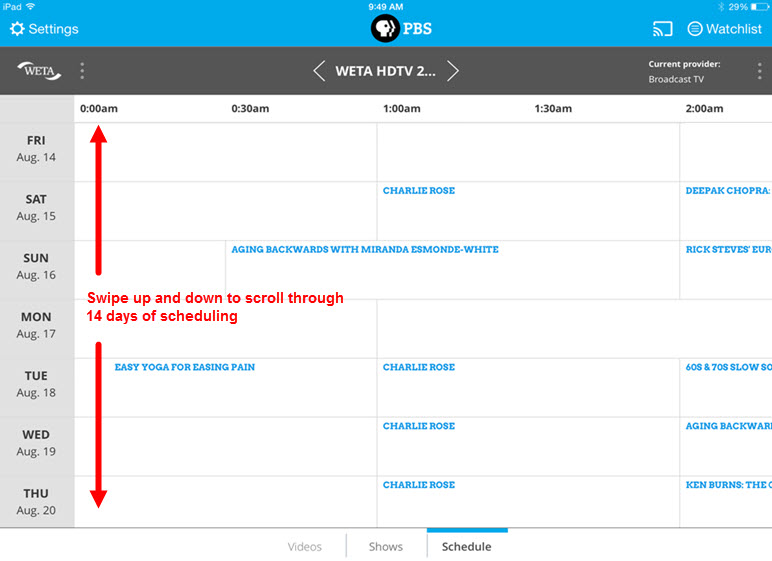Open Easy Yoga for Easing Pain listing

(x=185, y=367)
